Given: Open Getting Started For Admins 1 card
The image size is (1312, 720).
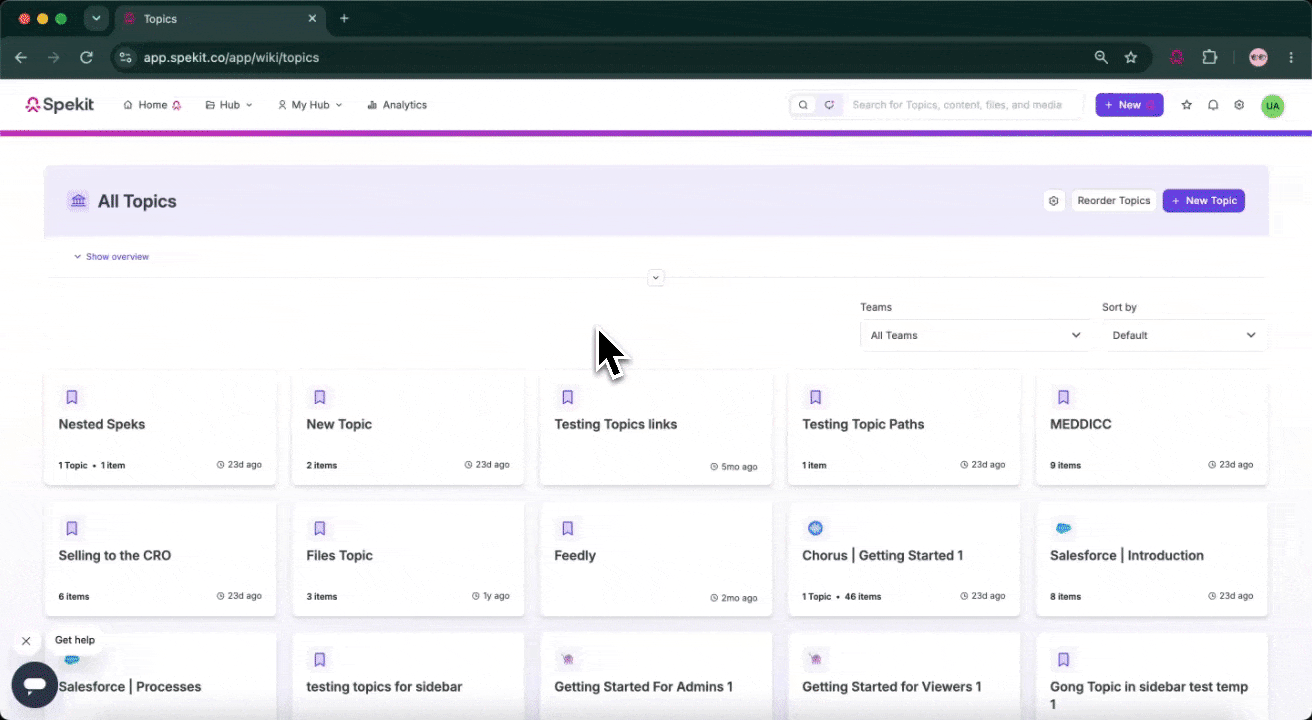Looking at the screenshot, I should (x=656, y=676).
